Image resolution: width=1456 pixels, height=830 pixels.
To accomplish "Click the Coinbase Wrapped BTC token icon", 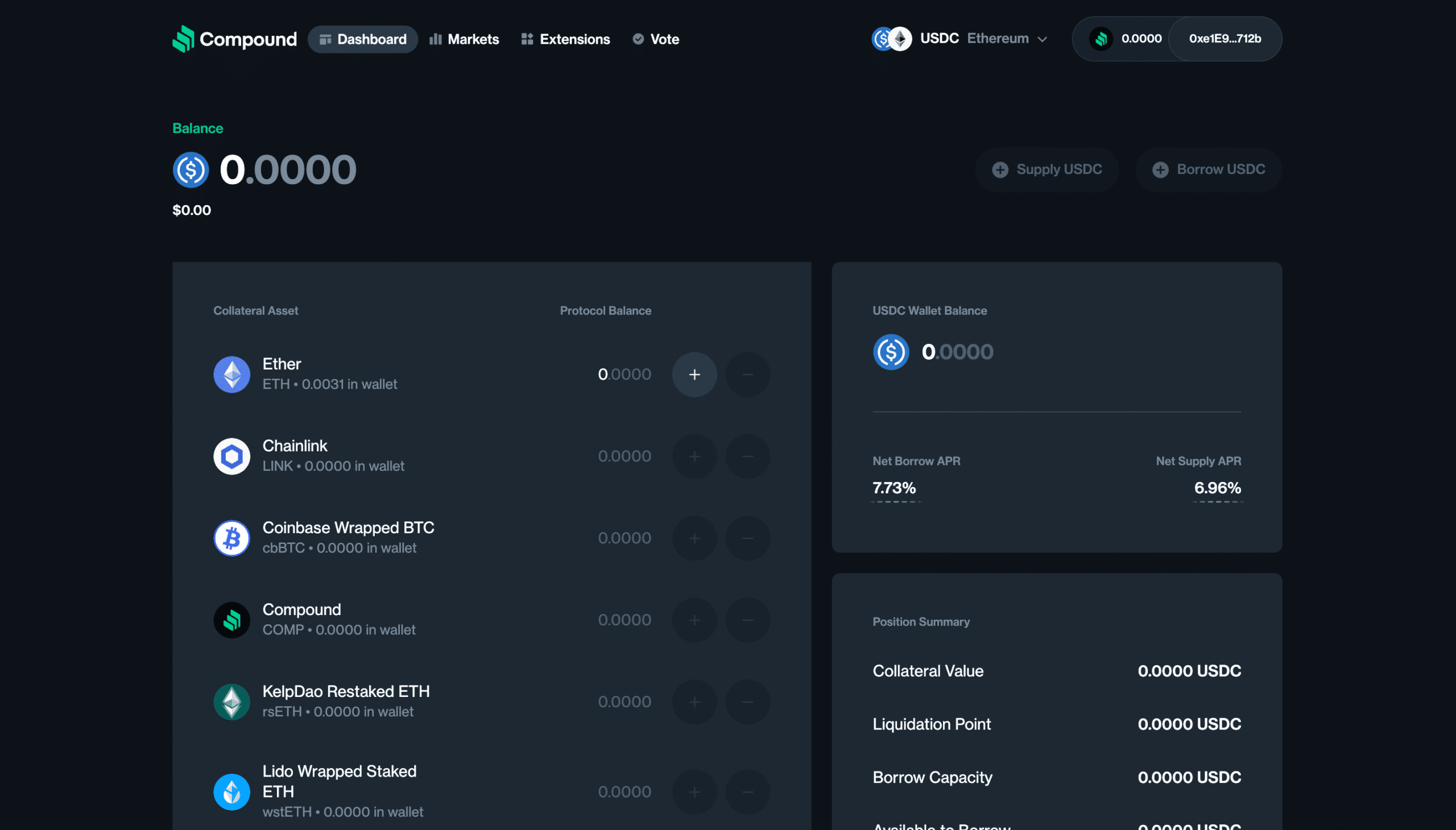I will [231, 538].
